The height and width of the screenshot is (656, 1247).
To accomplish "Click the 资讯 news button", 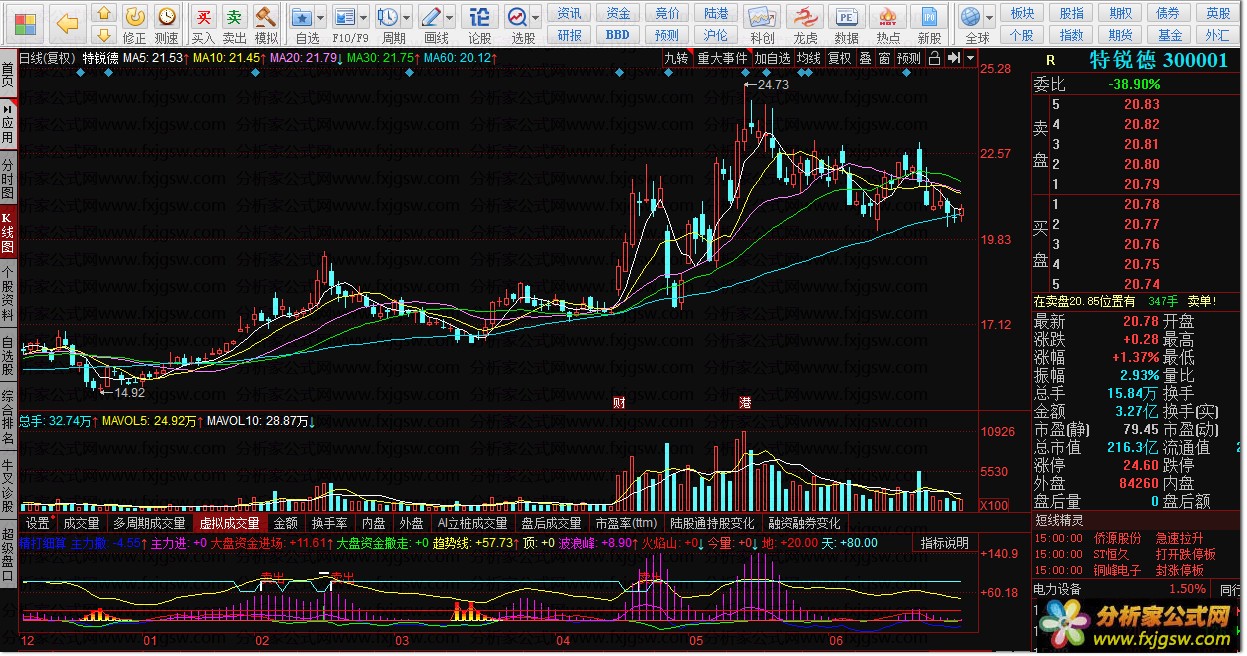I will [x=569, y=13].
